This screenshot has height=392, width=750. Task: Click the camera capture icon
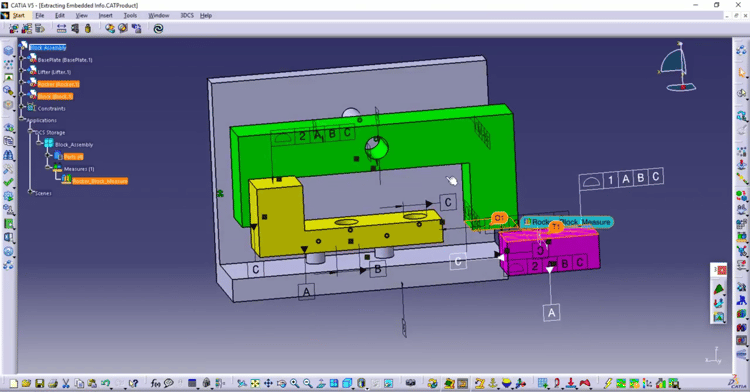click(410, 383)
